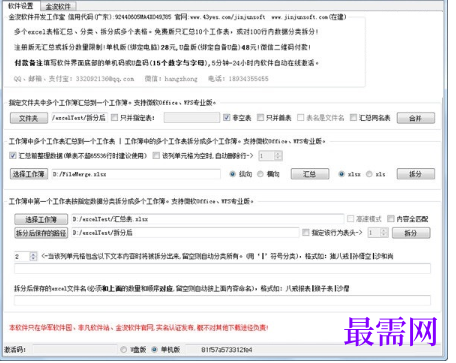The height and width of the screenshot is (363, 456).
Task: Click the 激活码 activation code field
Action: [x=75, y=350]
